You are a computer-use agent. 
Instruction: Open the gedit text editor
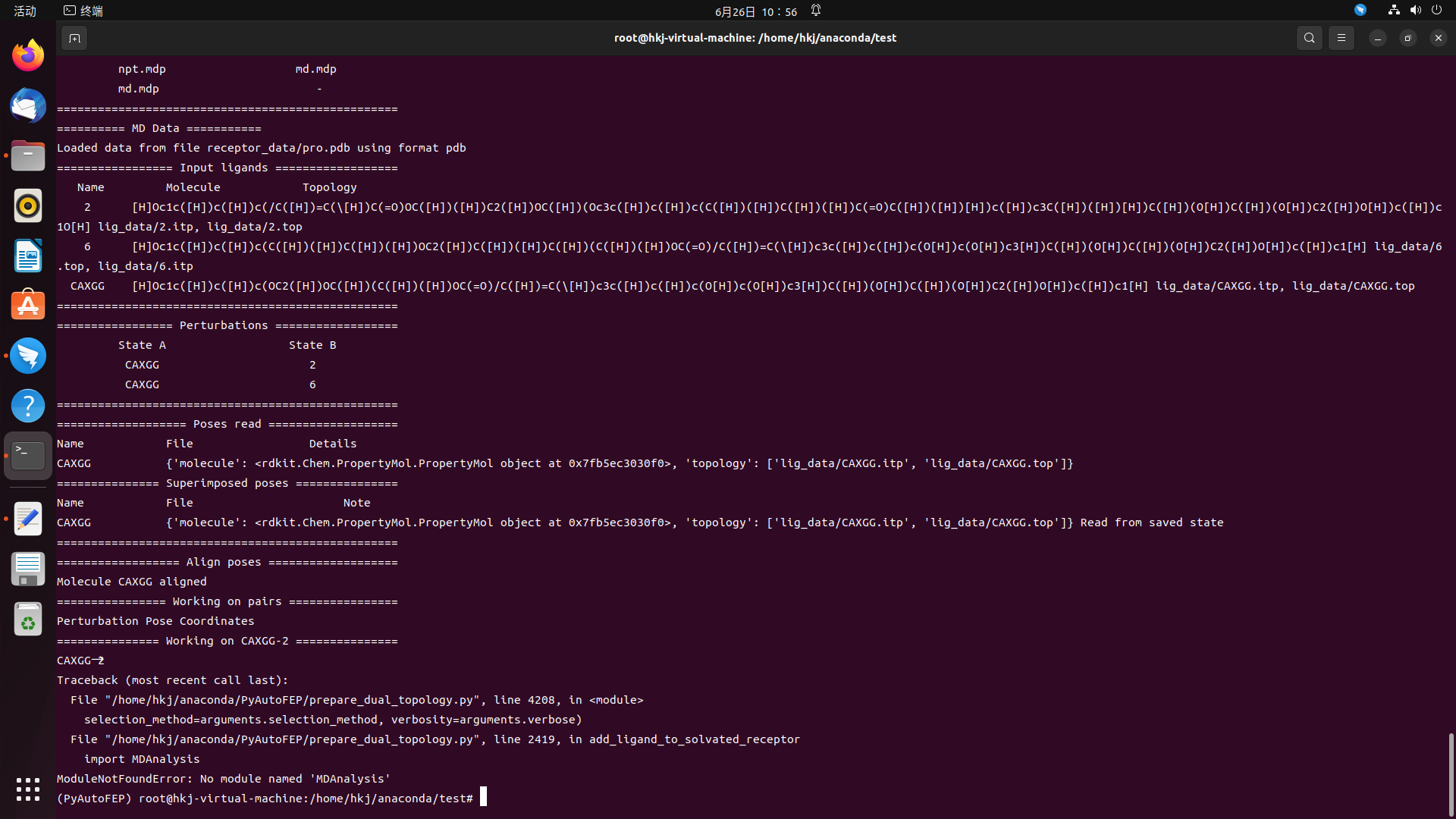pyautogui.click(x=27, y=519)
